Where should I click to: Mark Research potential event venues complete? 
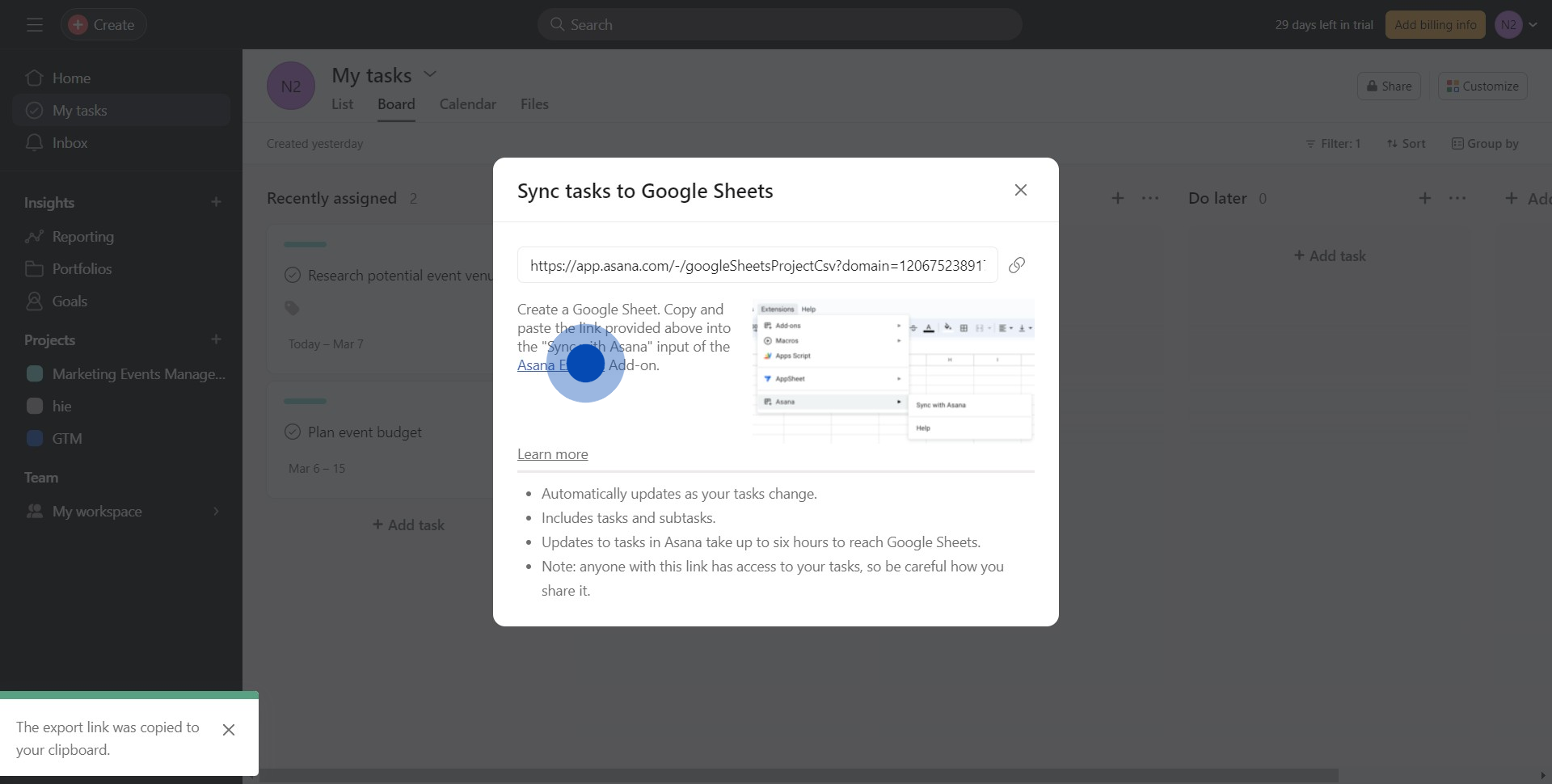(293, 275)
